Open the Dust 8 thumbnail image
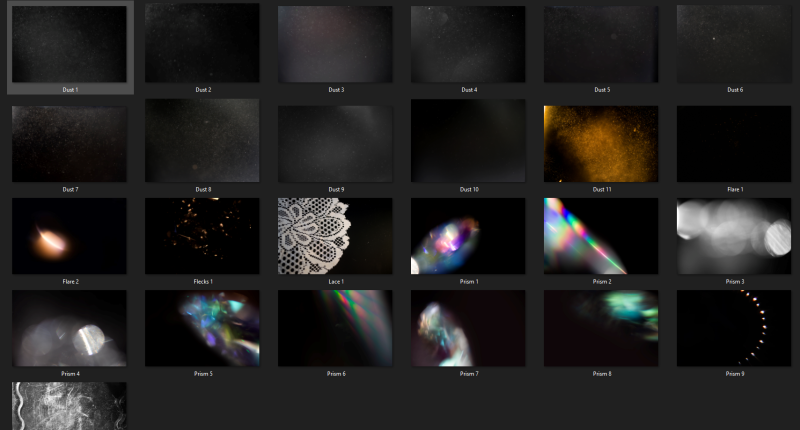The image size is (800, 430). coord(202,140)
